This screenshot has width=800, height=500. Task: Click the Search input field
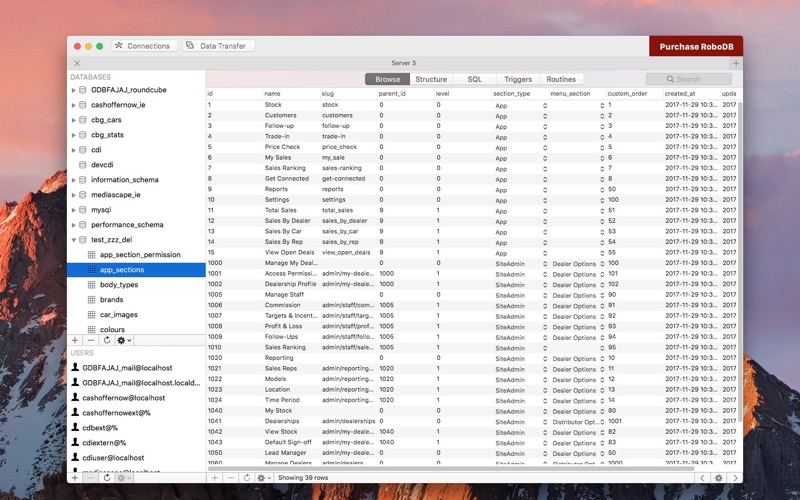pyautogui.click(x=688, y=79)
